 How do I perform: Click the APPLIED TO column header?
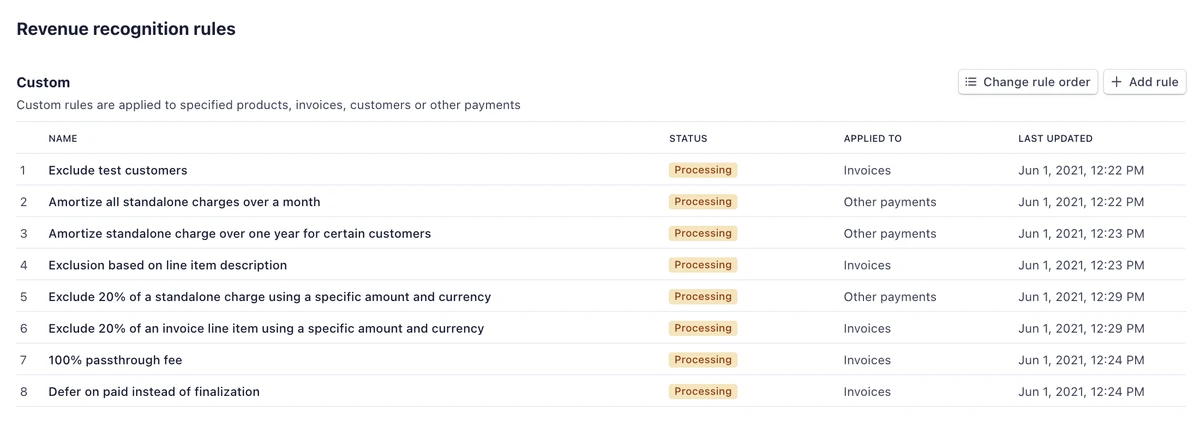coord(872,139)
